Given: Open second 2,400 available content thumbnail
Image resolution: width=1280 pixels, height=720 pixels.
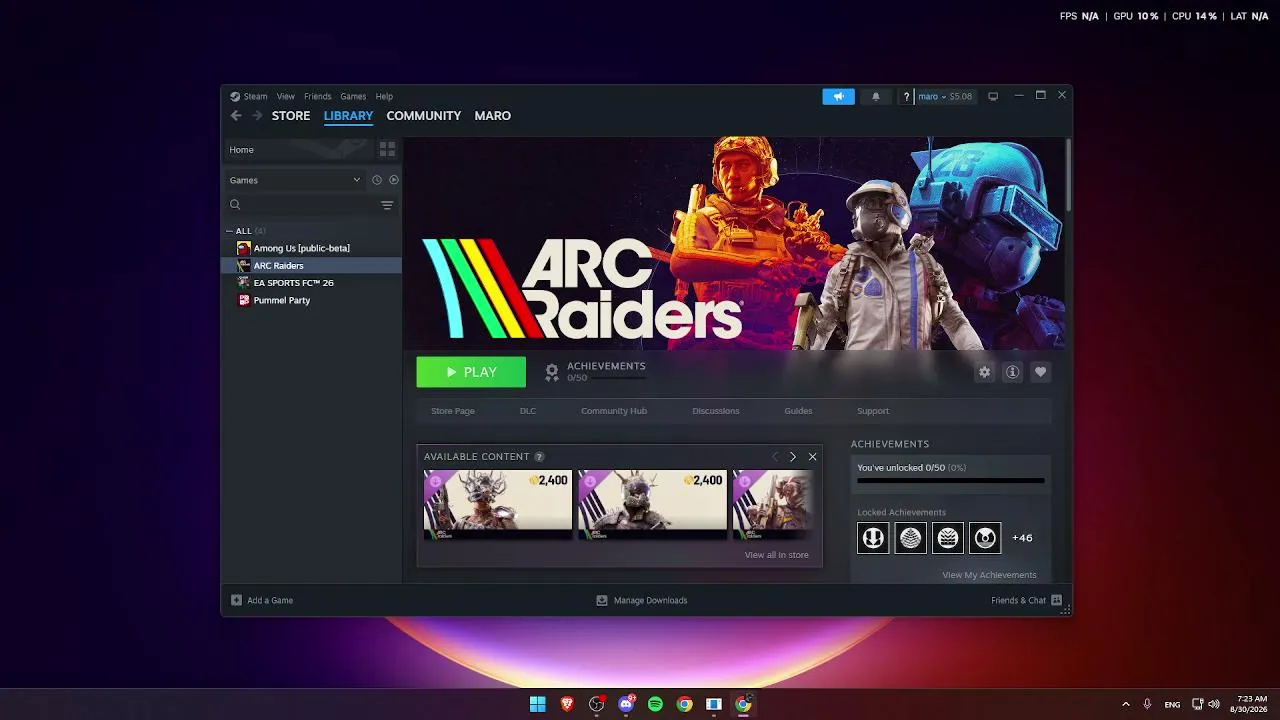Looking at the screenshot, I should click(x=653, y=505).
